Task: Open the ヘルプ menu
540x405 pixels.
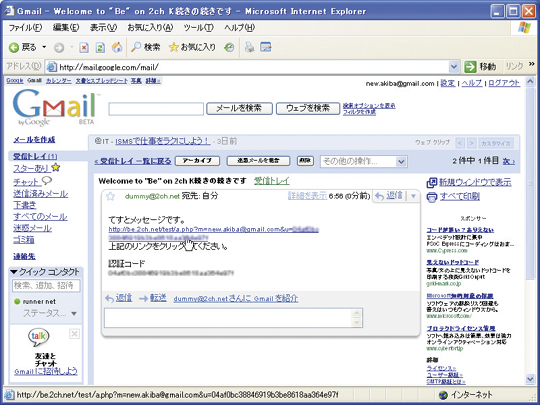Action: pyautogui.click(x=239, y=28)
